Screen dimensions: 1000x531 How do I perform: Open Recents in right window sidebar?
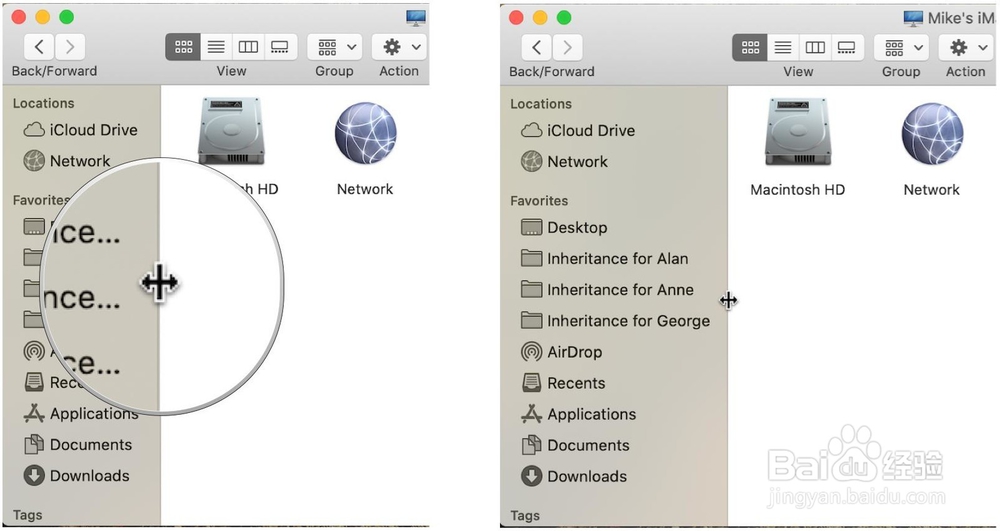(564, 383)
